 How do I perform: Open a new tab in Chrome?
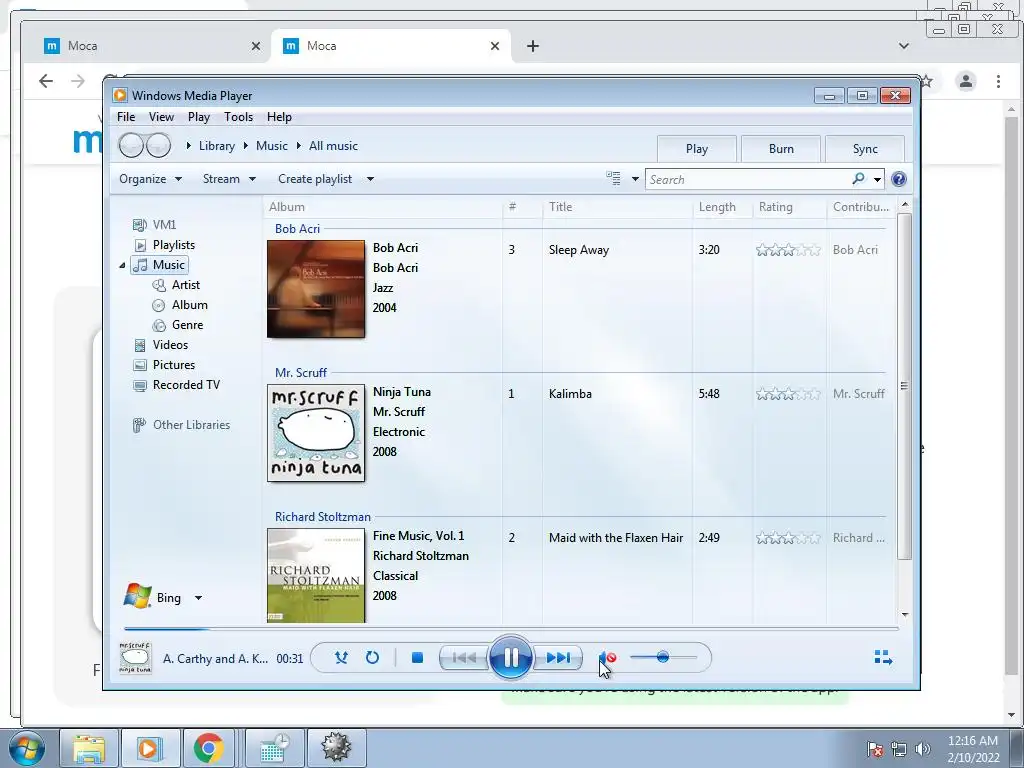tap(533, 46)
